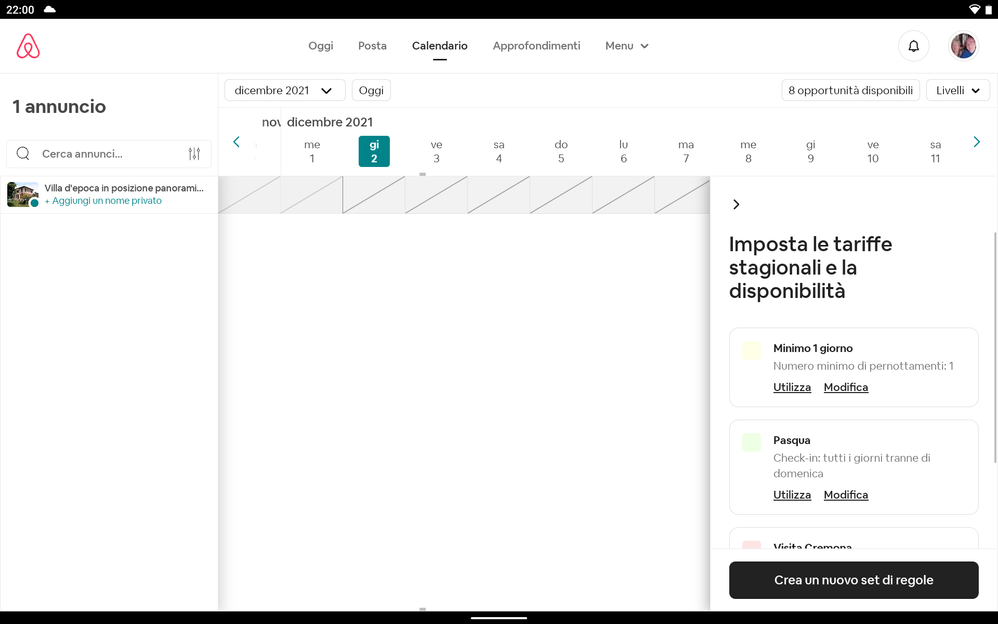The width and height of the screenshot is (998, 624).
Task: Open the listing filter settings icon
Action: click(194, 154)
